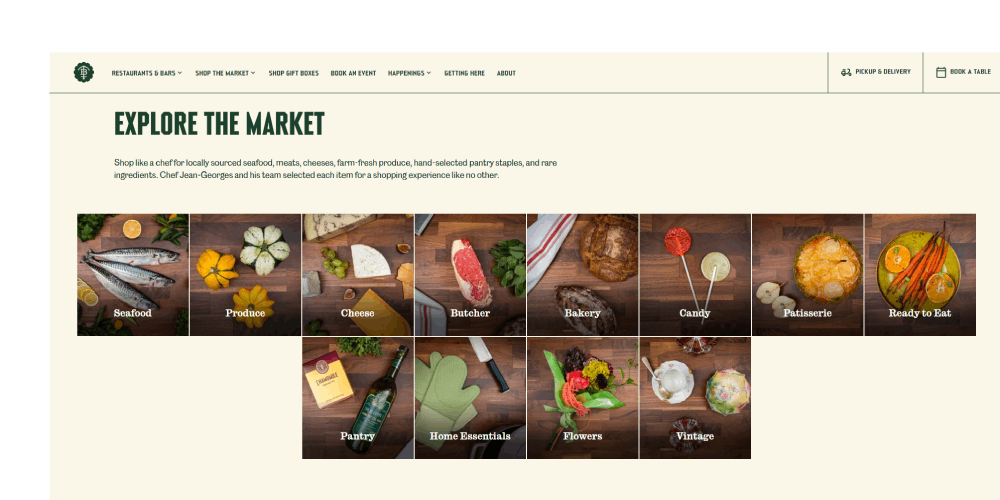Select the Produce category tile
Viewport: 1000px width, 500px height.
tap(246, 275)
